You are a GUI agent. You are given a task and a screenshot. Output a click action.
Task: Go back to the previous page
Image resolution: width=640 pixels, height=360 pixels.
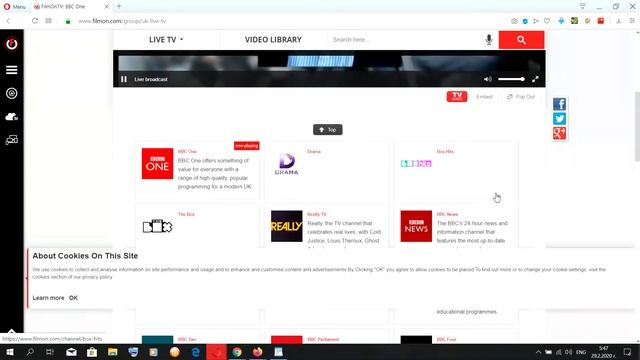(8, 21)
